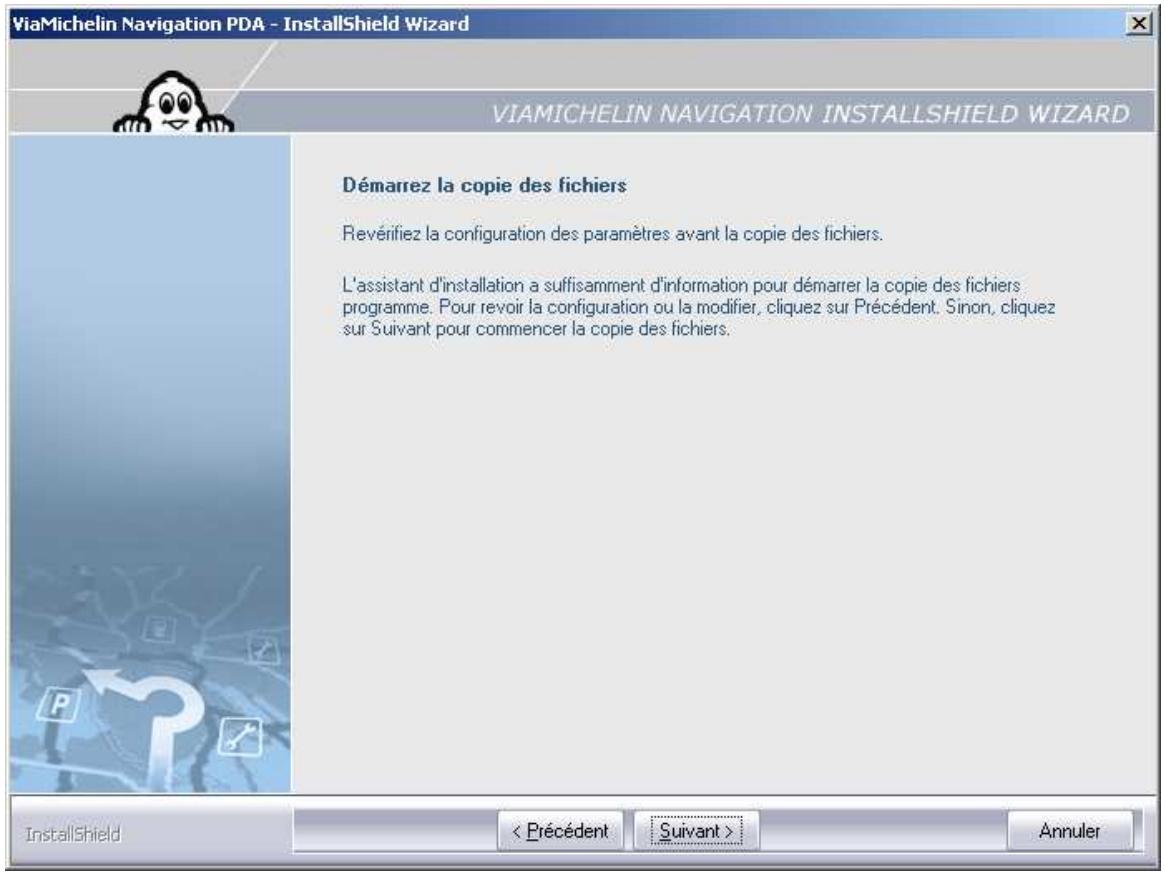1165x873 pixels.
Task: Click the text 'Revérifiez la configuration des paramètres'
Action: pos(506,234)
